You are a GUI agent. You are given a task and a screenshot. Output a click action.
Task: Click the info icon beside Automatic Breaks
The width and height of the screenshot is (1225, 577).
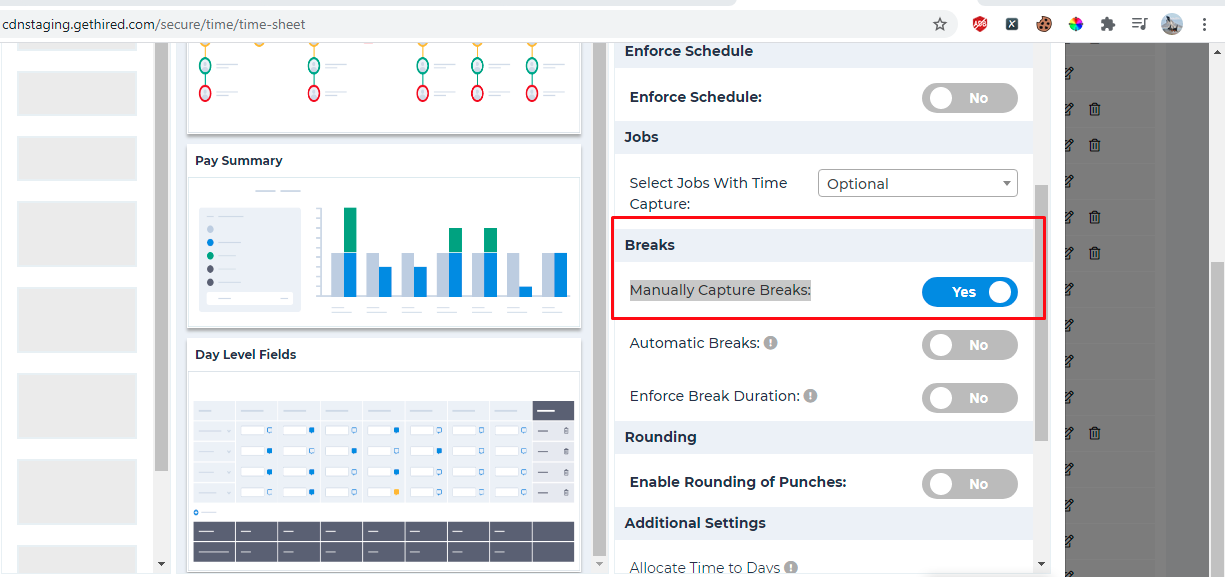[x=771, y=343]
